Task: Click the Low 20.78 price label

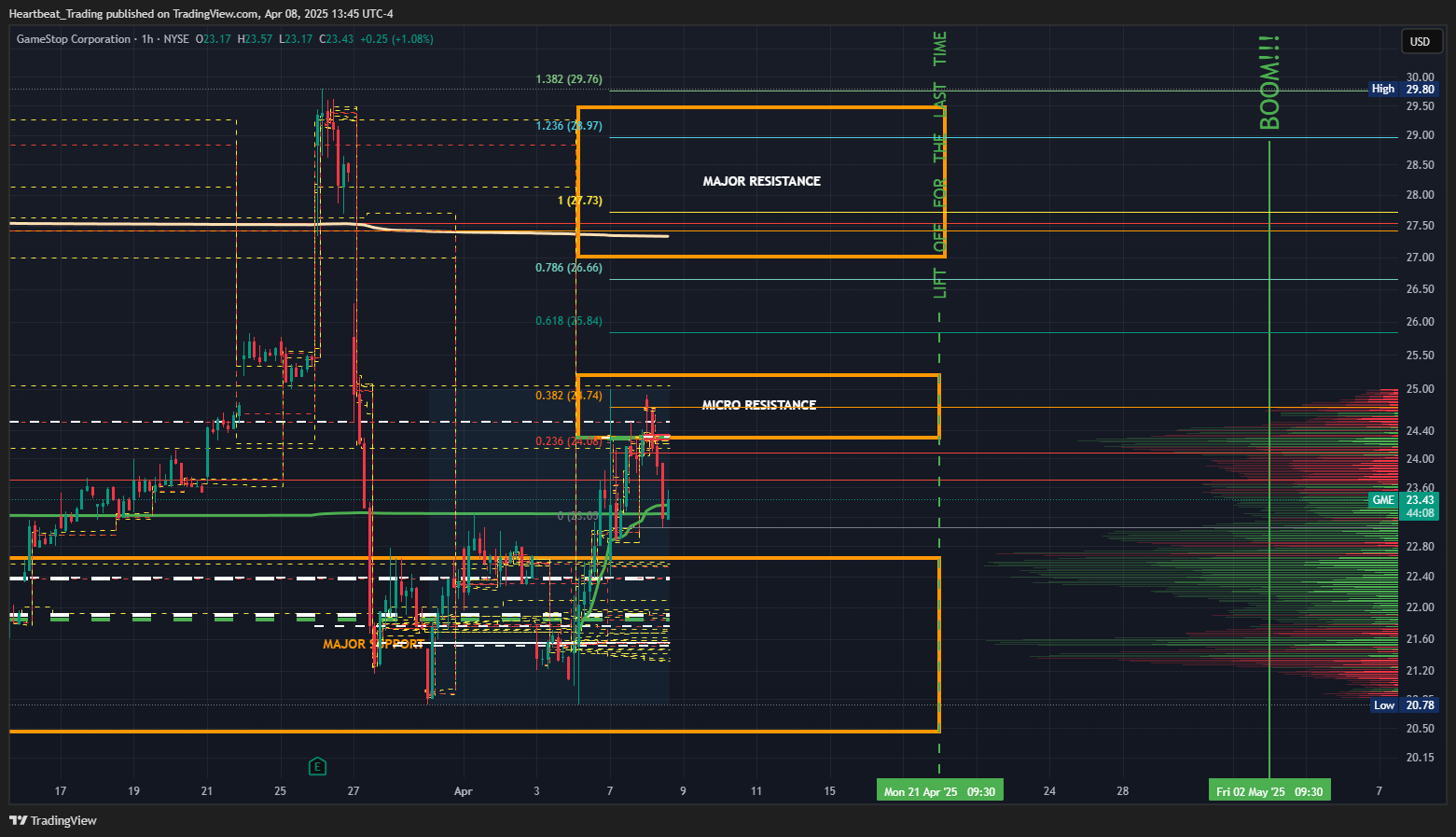Action: (1404, 704)
